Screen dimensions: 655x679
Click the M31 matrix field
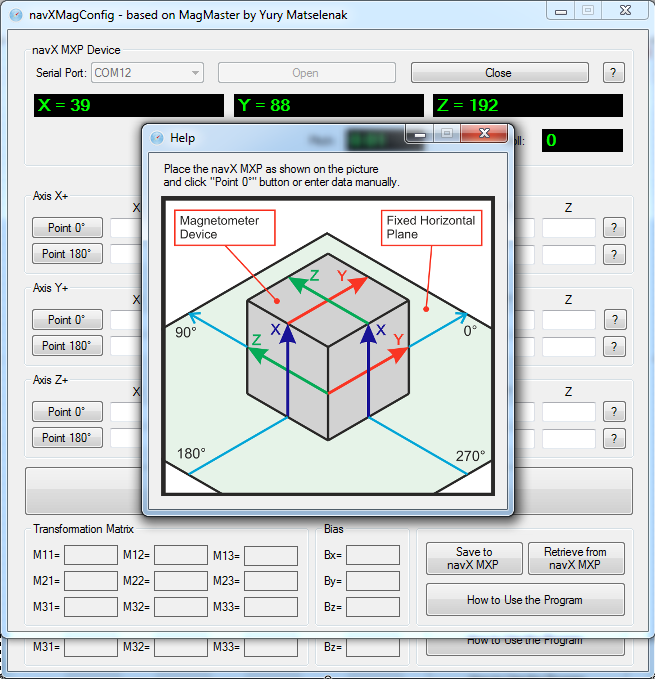[x=91, y=607]
